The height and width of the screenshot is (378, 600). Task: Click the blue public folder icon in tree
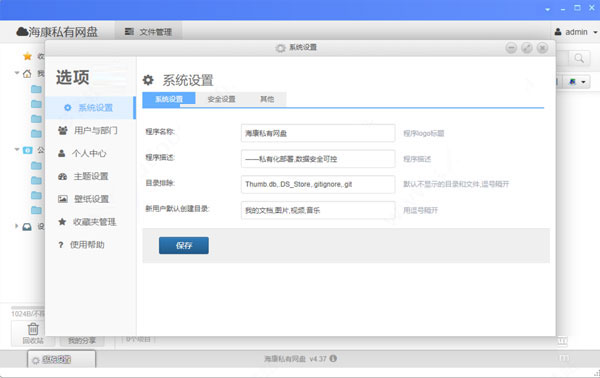click(x=28, y=150)
